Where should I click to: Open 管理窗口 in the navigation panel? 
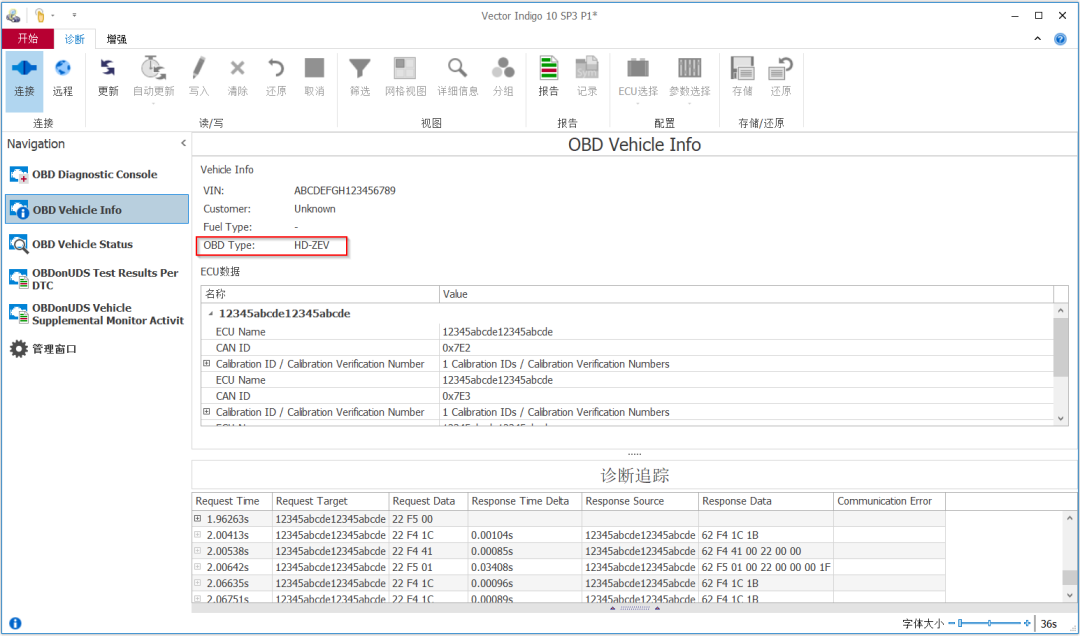(54, 349)
